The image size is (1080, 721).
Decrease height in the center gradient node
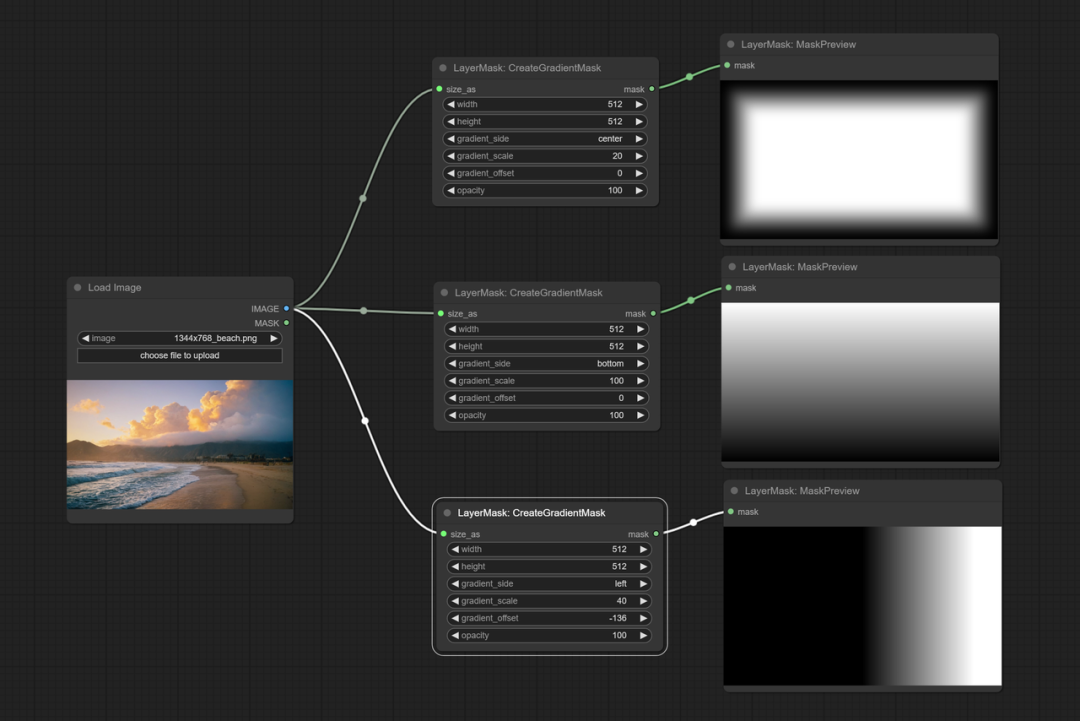[450, 121]
